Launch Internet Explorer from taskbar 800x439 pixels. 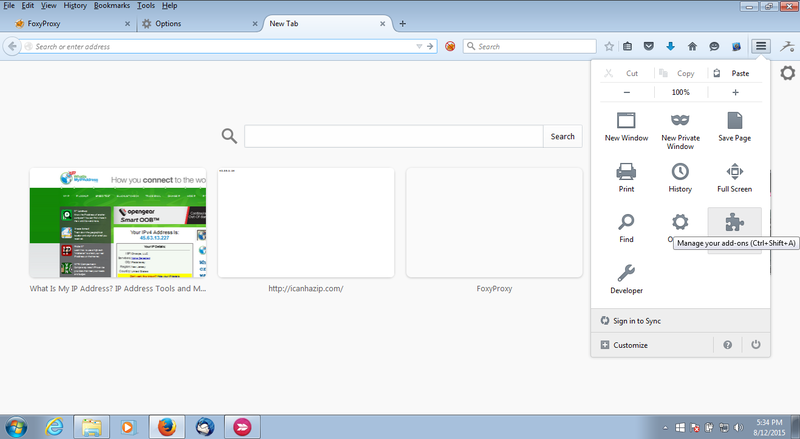[x=54, y=427]
